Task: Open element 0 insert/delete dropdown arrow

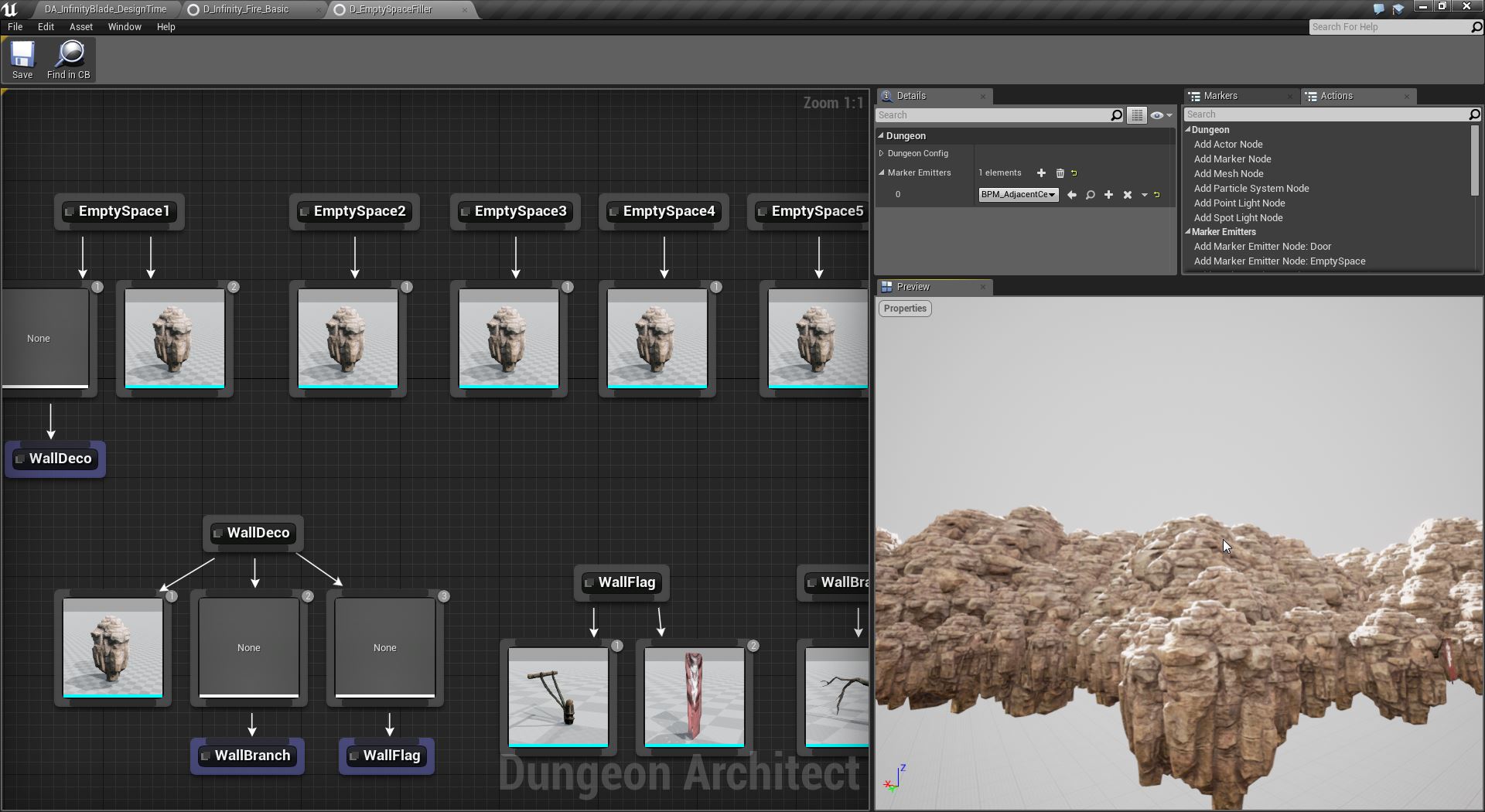Action: coord(1144,195)
